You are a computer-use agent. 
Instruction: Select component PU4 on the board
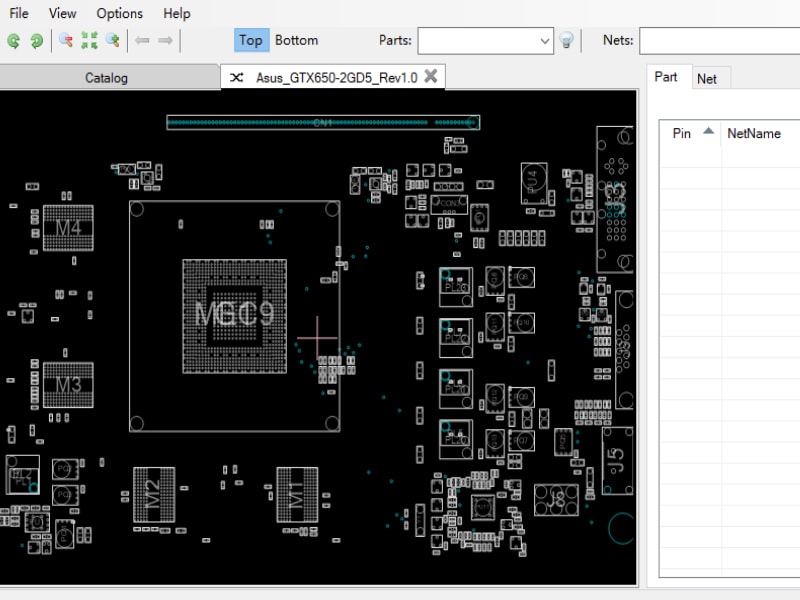pyautogui.click(x=534, y=183)
